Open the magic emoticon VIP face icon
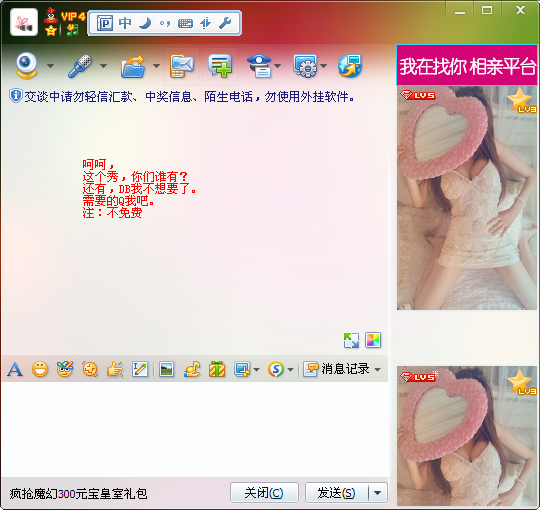 click(x=65, y=369)
